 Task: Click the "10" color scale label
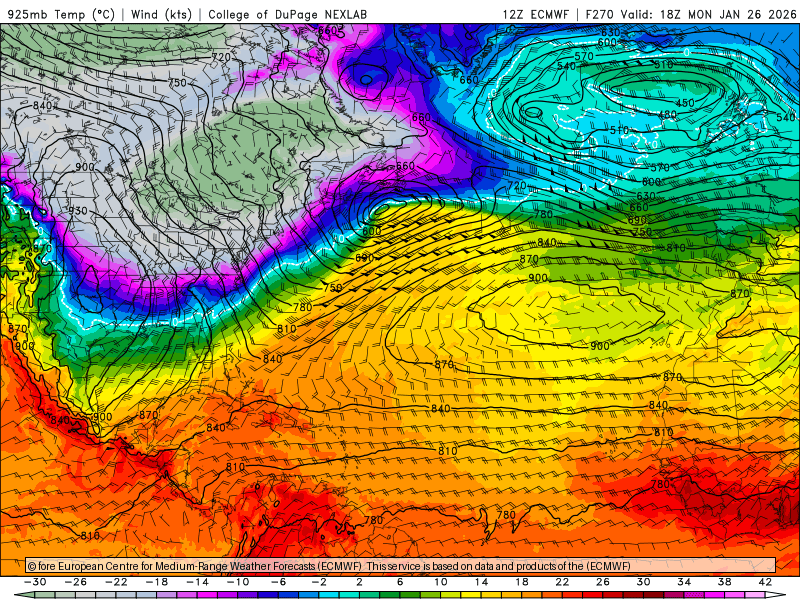coord(440,582)
